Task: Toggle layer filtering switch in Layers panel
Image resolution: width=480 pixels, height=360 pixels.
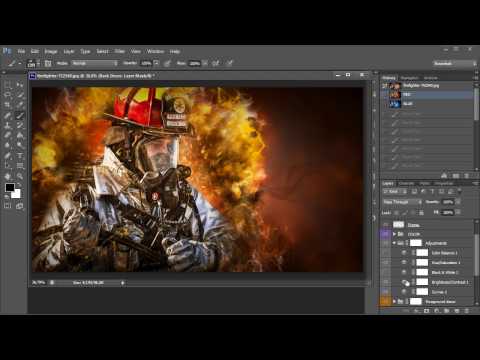Action: [460, 191]
